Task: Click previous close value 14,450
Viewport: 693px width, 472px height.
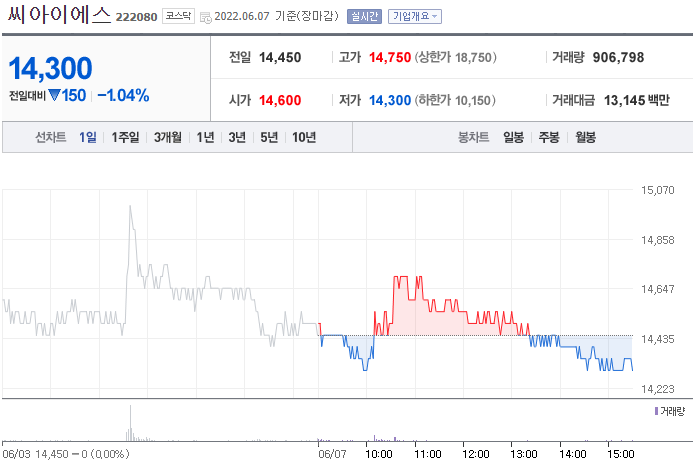Action: click(x=280, y=57)
